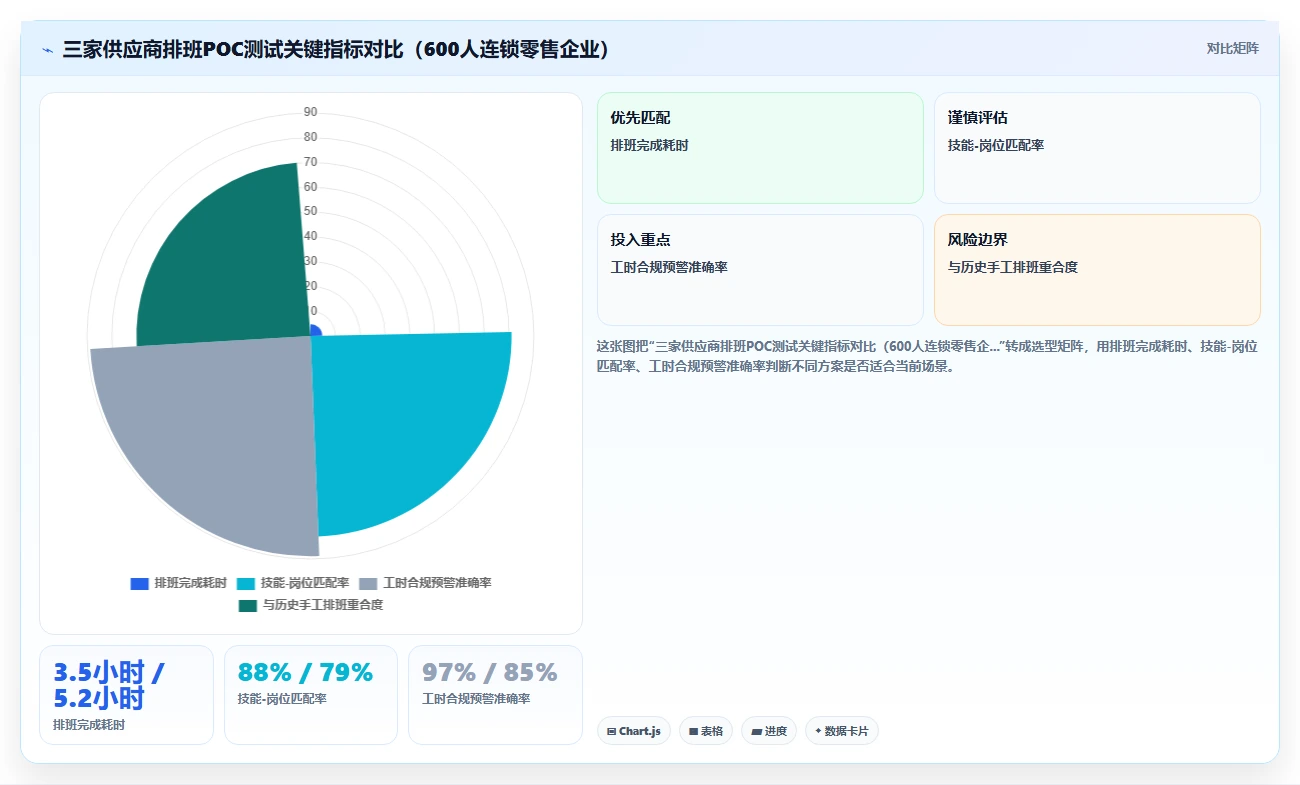Click the 表格 tag
This screenshot has width=1300, height=785.
(x=706, y=731)
